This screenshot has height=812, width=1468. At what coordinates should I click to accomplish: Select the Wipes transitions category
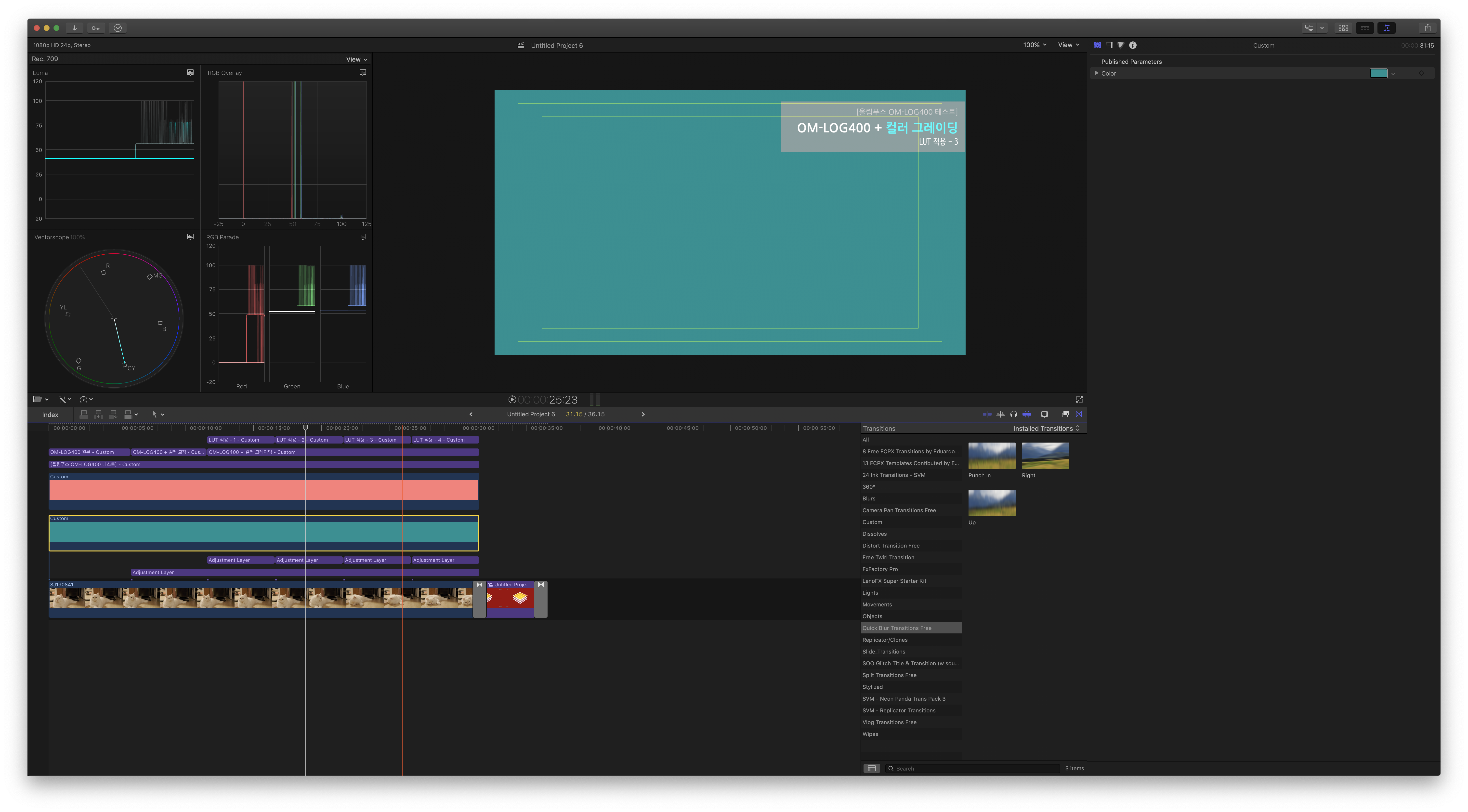[x=870, y=734]
